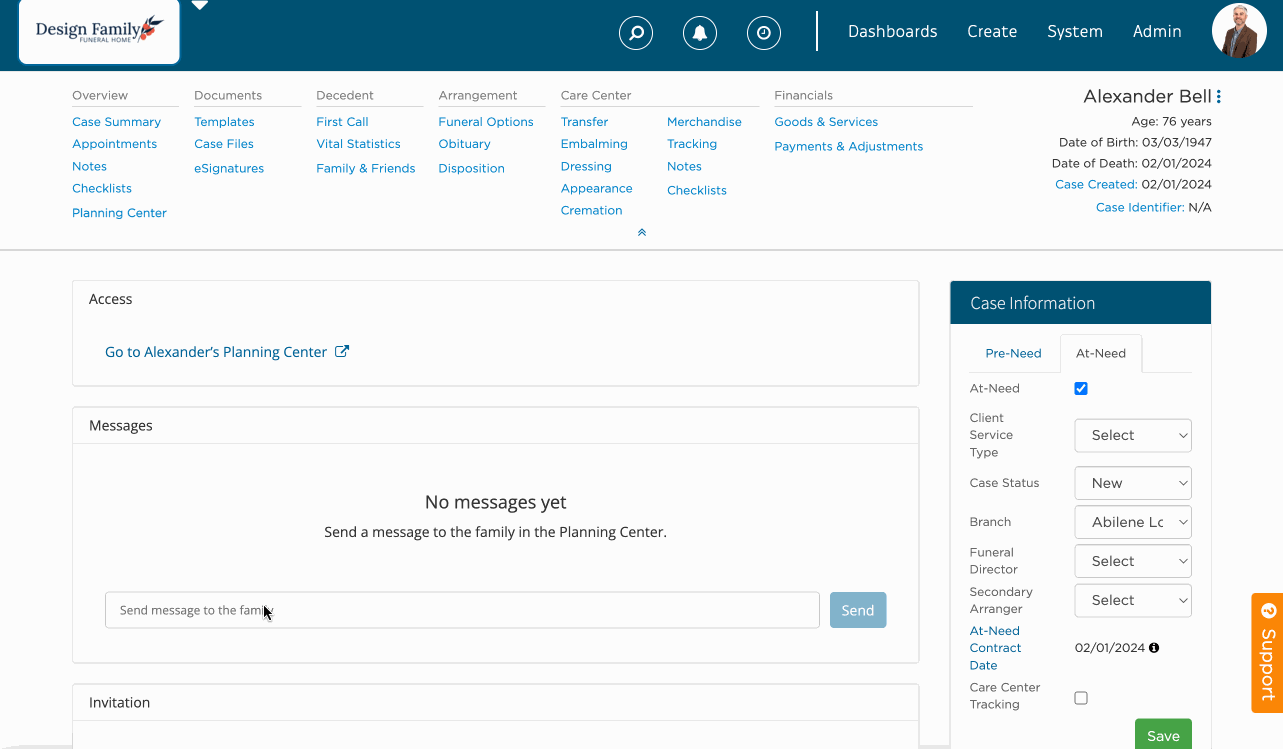
Task: View notifications via the bell icon
Action: coord(700,32)
